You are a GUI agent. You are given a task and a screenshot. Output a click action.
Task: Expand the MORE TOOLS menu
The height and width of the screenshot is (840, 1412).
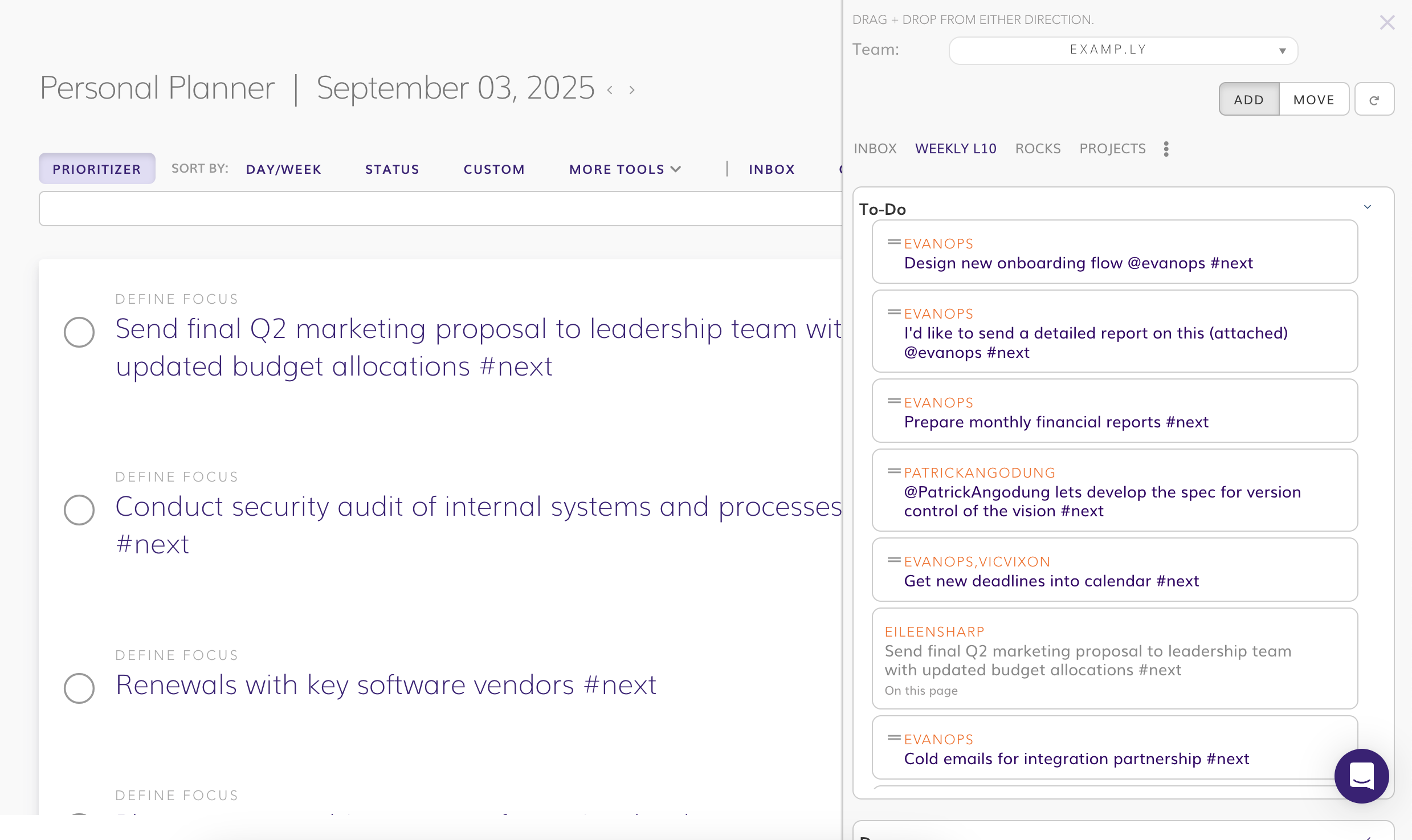pos(625,169)
